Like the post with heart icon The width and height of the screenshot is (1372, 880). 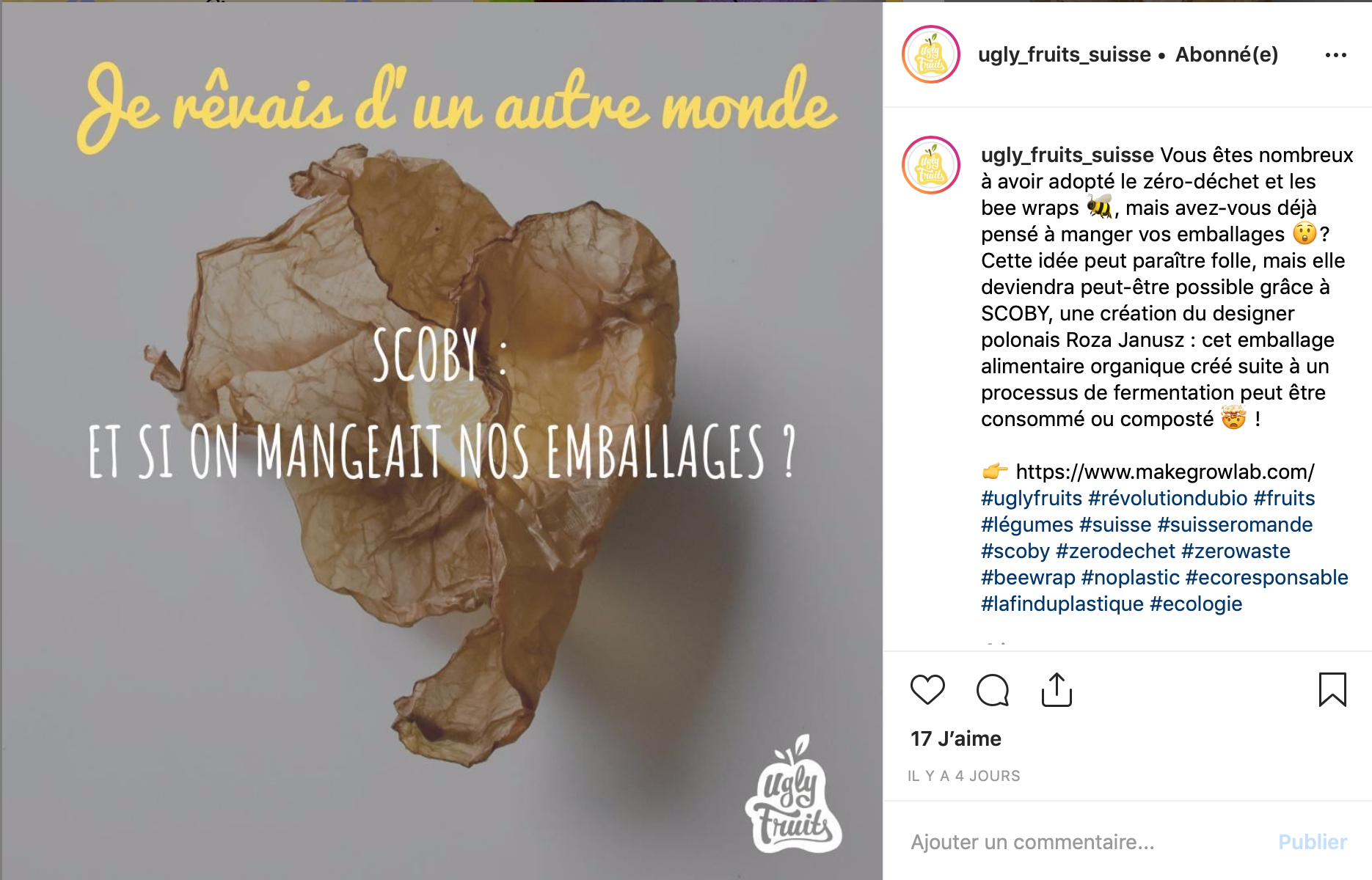pos(927,690)
